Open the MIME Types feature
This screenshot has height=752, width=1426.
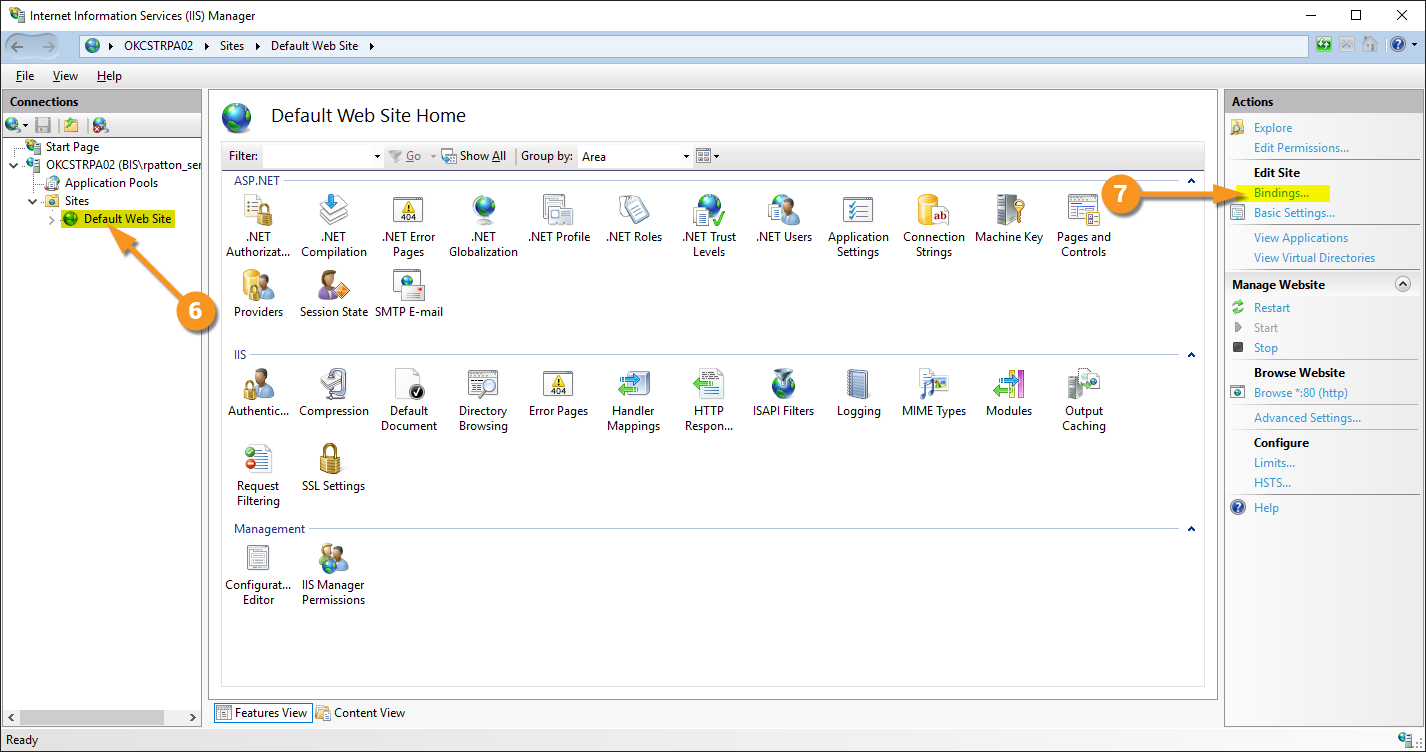[934, 393]
